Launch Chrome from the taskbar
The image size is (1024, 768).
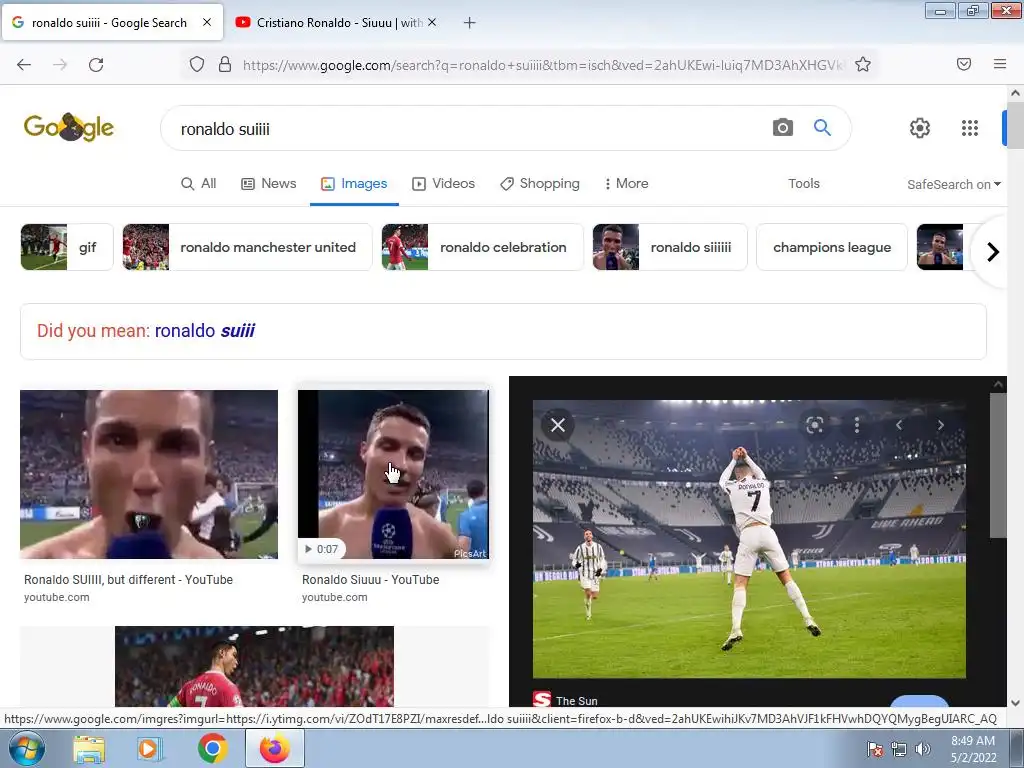pyautogui.click(x=212, y=748)
